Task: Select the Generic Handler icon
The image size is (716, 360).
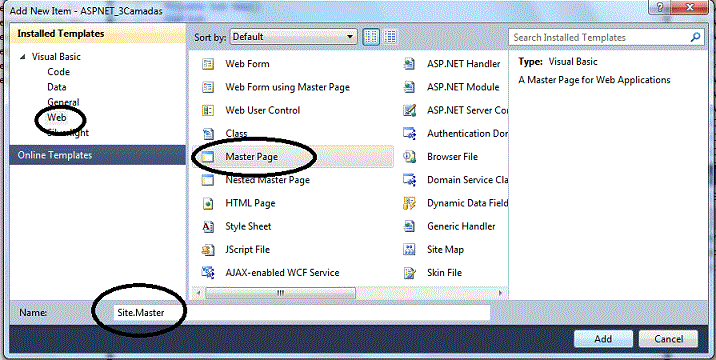Action: pos(410,227)
